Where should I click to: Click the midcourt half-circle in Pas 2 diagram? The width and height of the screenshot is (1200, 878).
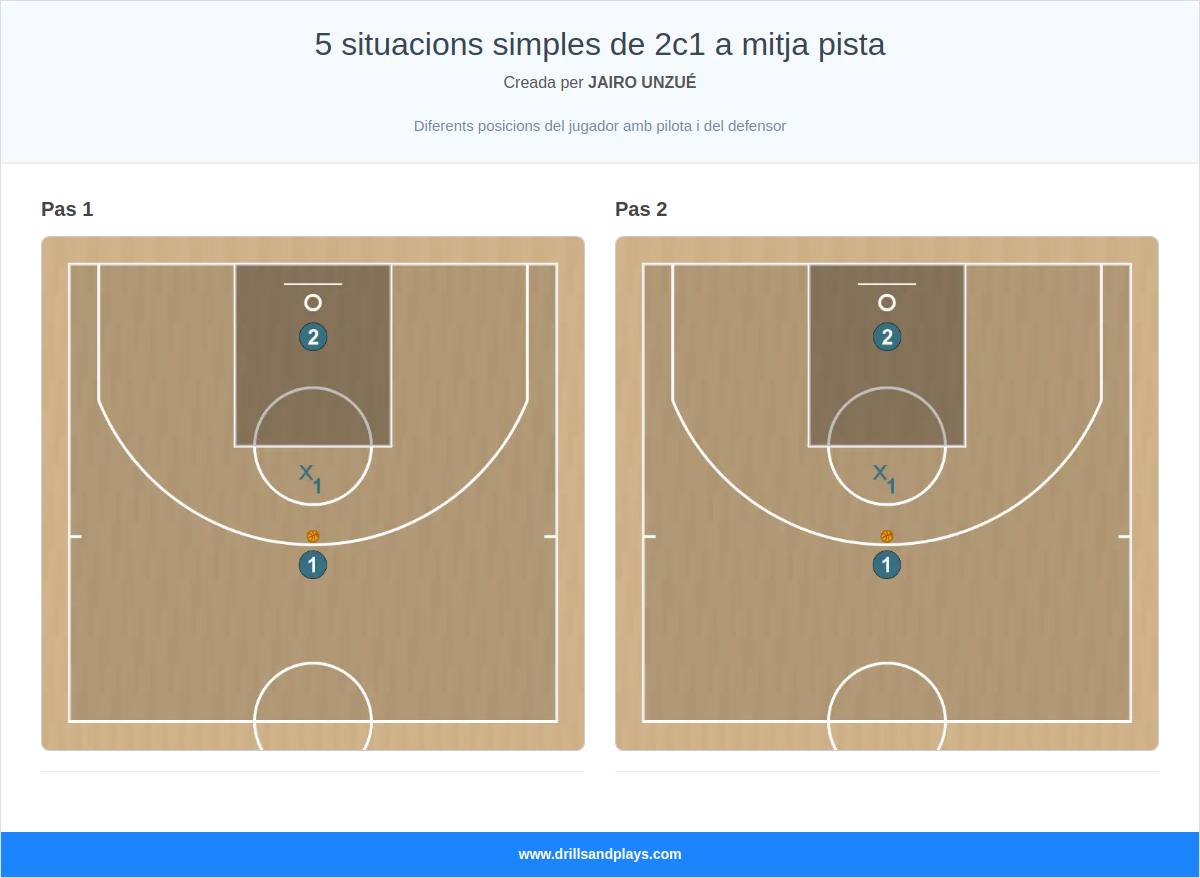pos(887,664)
